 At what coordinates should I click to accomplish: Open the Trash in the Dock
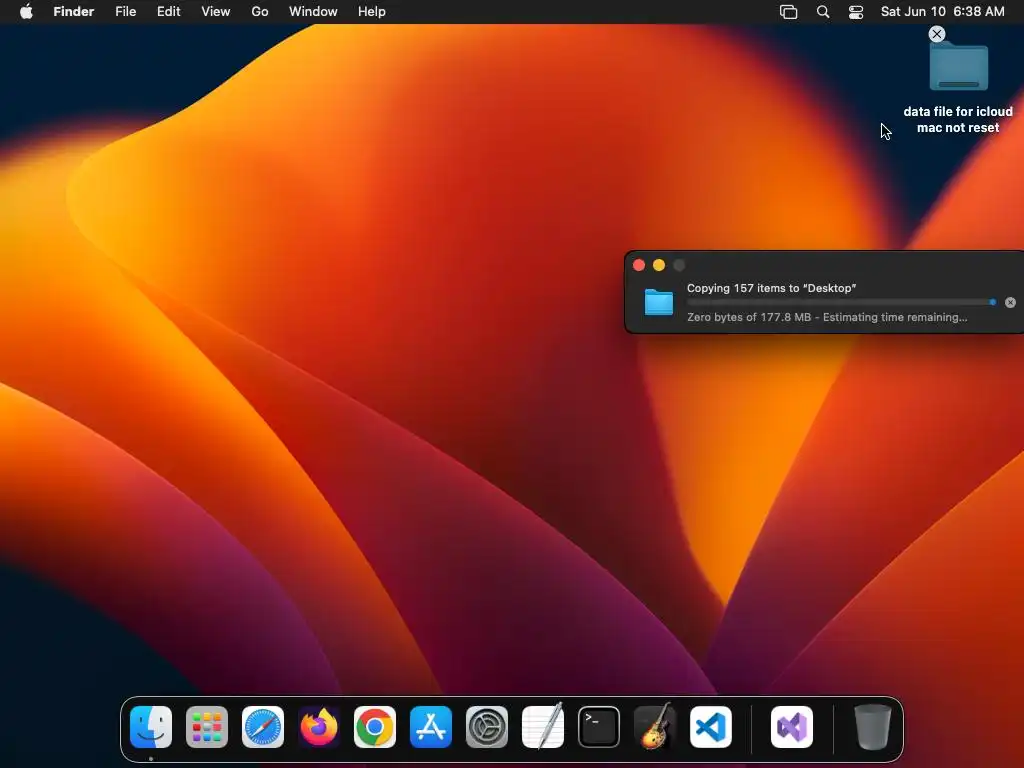tap(872, 727)
